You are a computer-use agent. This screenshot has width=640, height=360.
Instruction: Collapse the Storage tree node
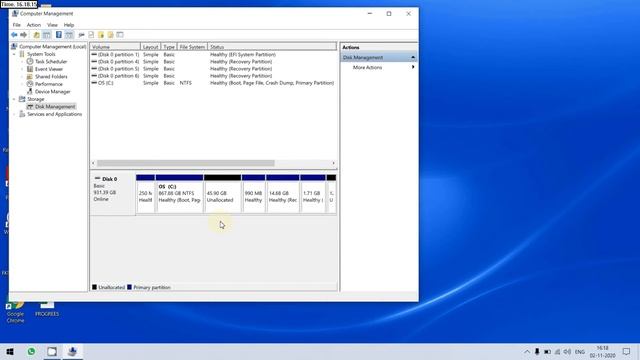(14, 99)
